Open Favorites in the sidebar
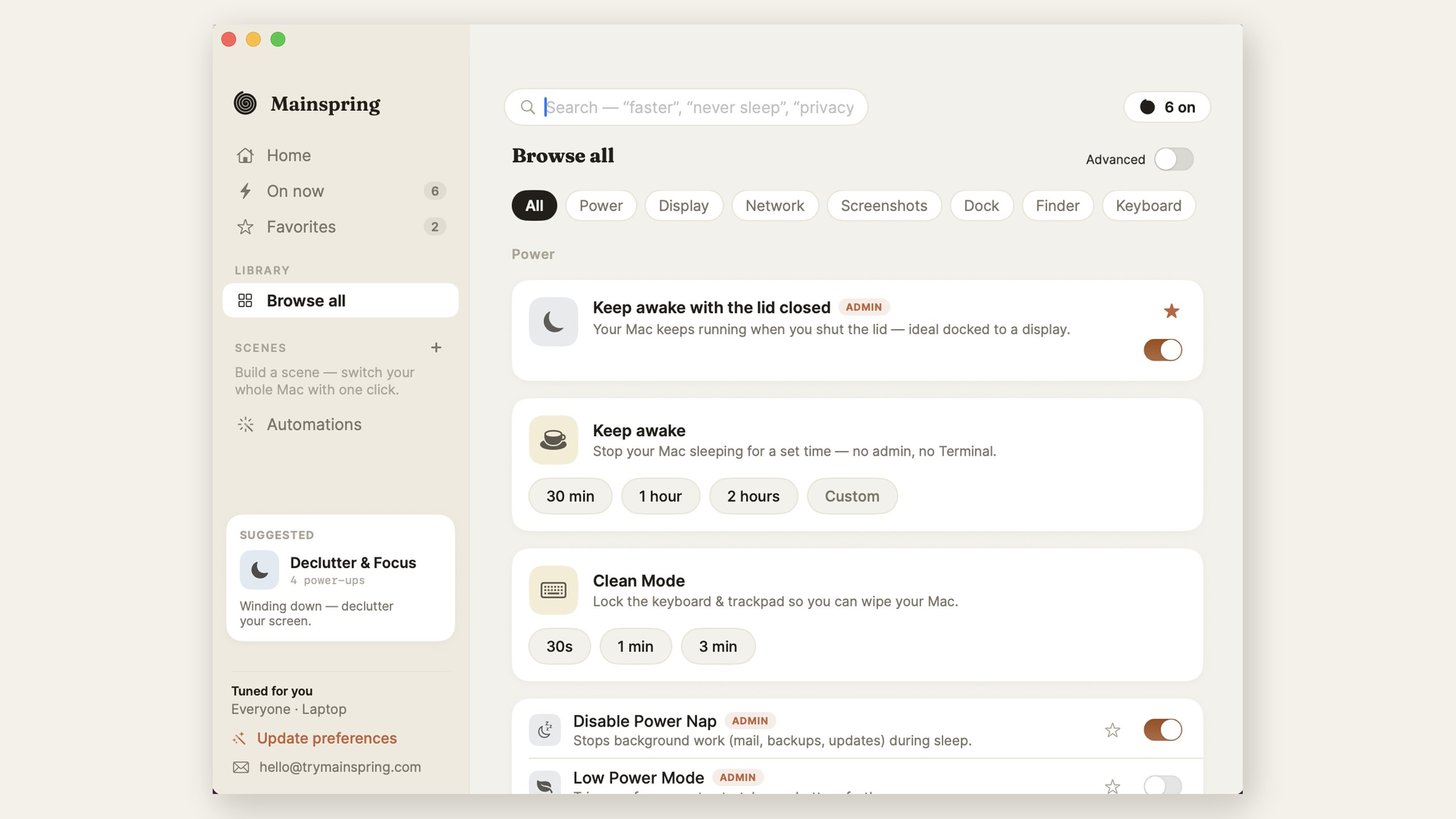This screenshot has height=819, width=1456. [x=340, y=227]
